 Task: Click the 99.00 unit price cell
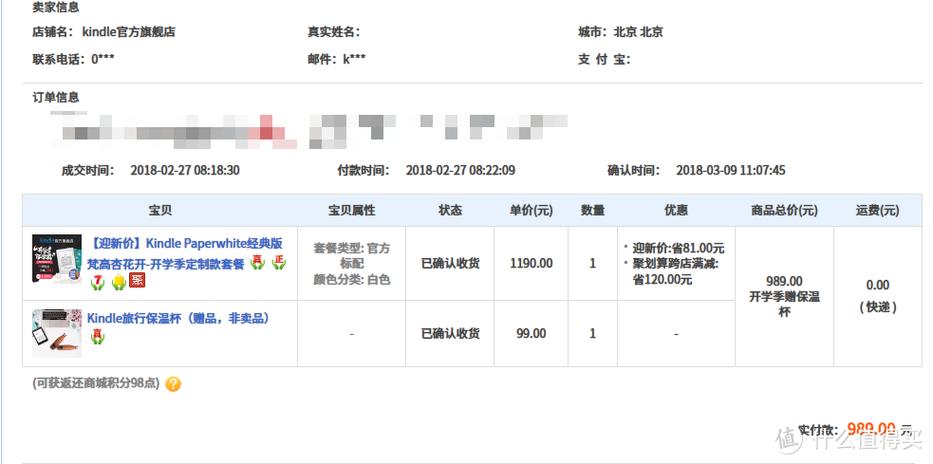point(531,333)
